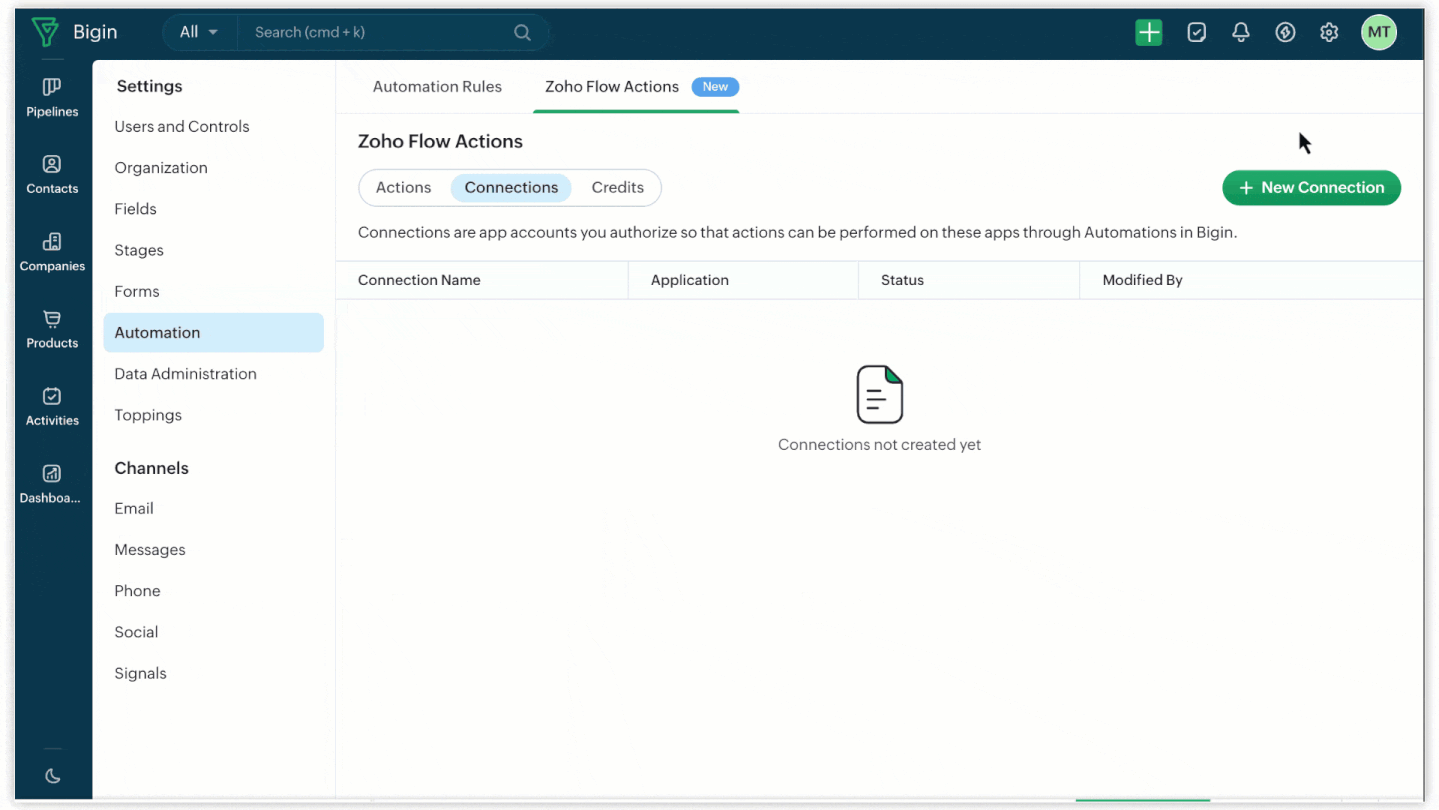This screenshot has height=810, width=1439.
Task: Click the Settings heading
Action: point(149,86)
